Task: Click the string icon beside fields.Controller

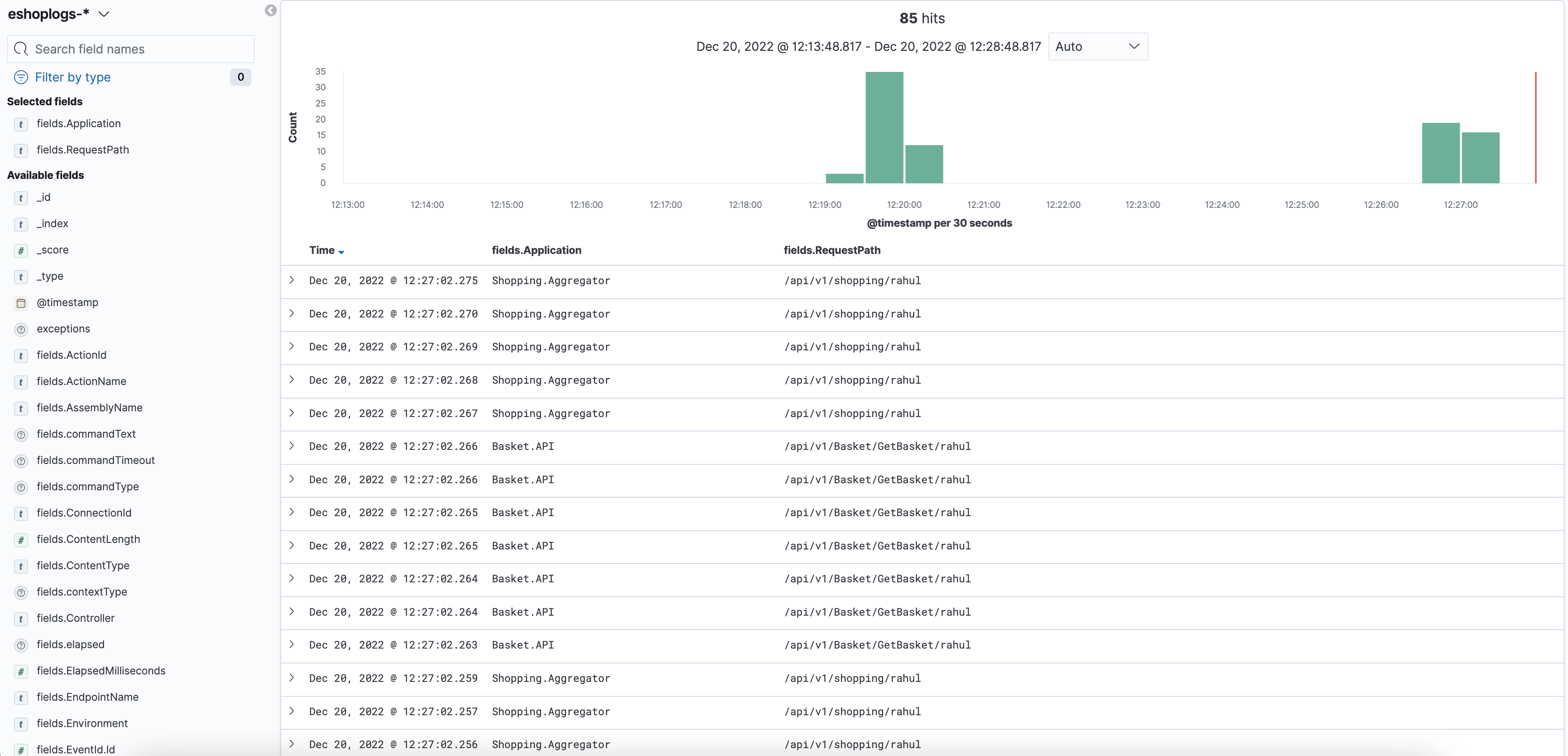Action: click(x=21, y=619)
